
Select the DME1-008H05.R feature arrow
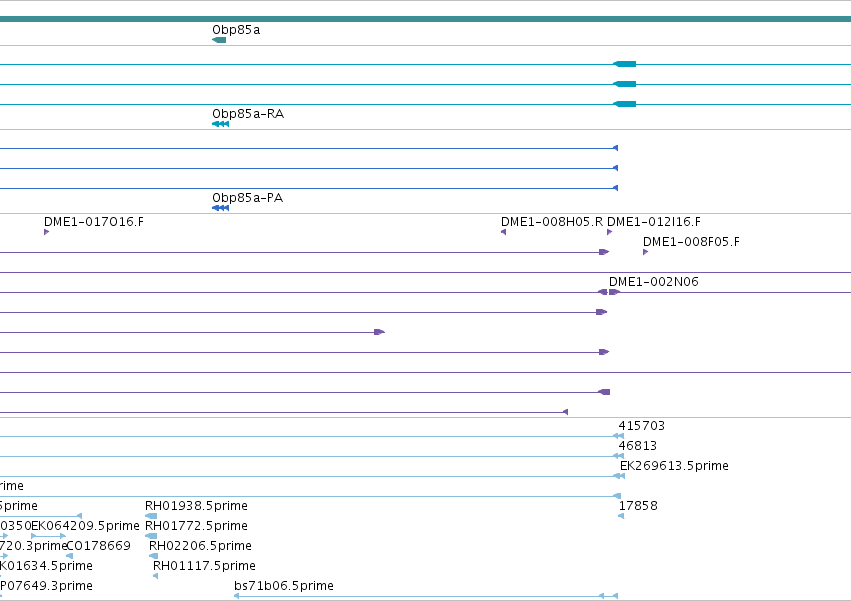coord(503,232)
